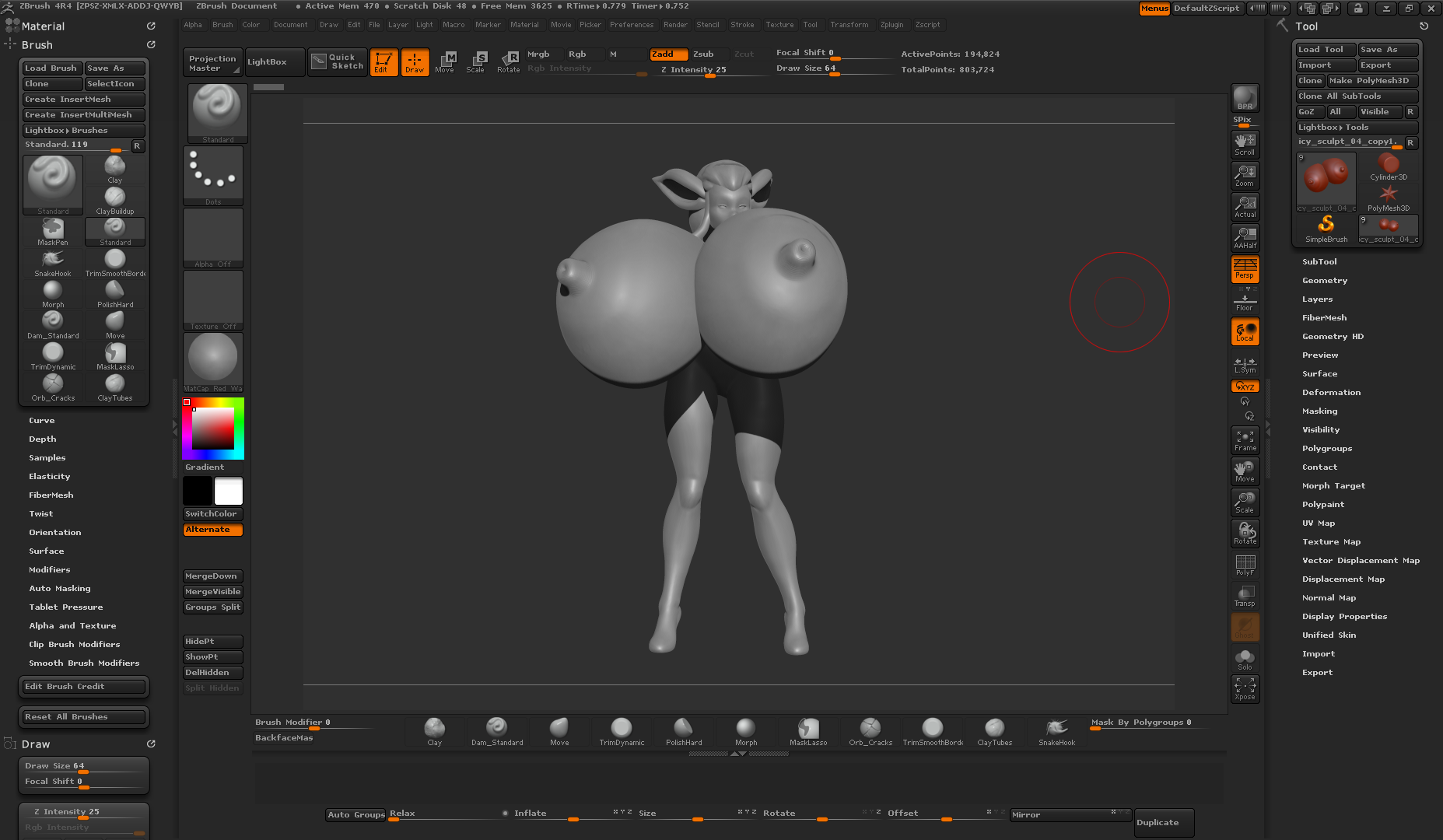This screenshot has width=1443, height=840.
Task: Expand the SubTool section
Action: point(1319,262)
